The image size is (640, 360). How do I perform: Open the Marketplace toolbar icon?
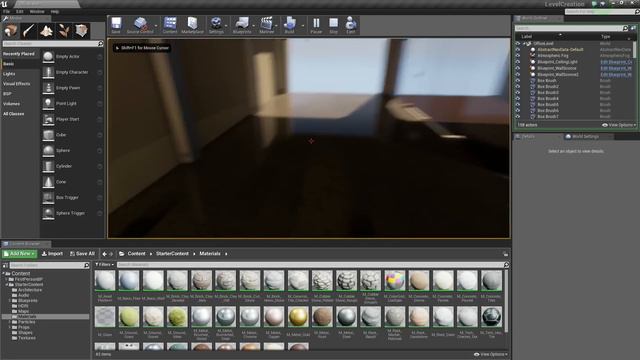[x=192, y=25]
